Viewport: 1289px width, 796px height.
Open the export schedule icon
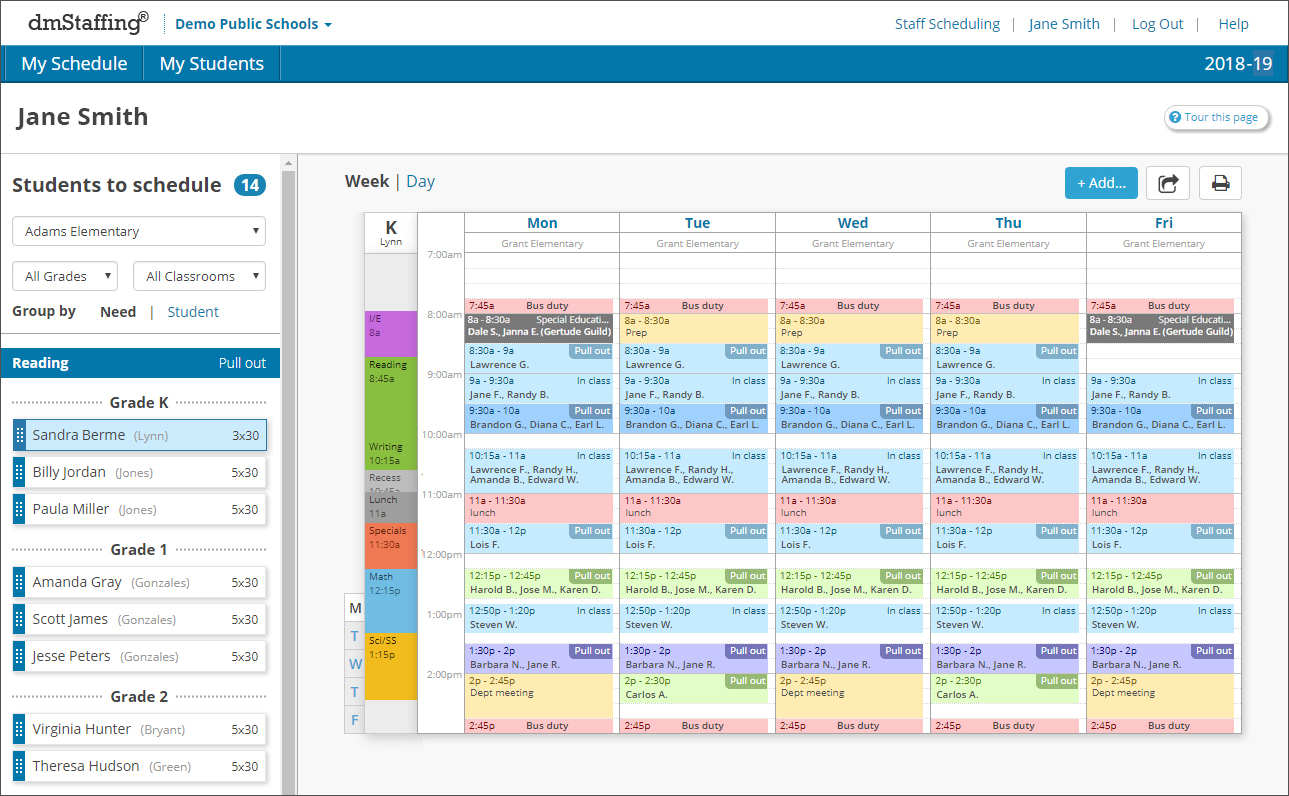pyautogui.click(x=1167, y=183)
